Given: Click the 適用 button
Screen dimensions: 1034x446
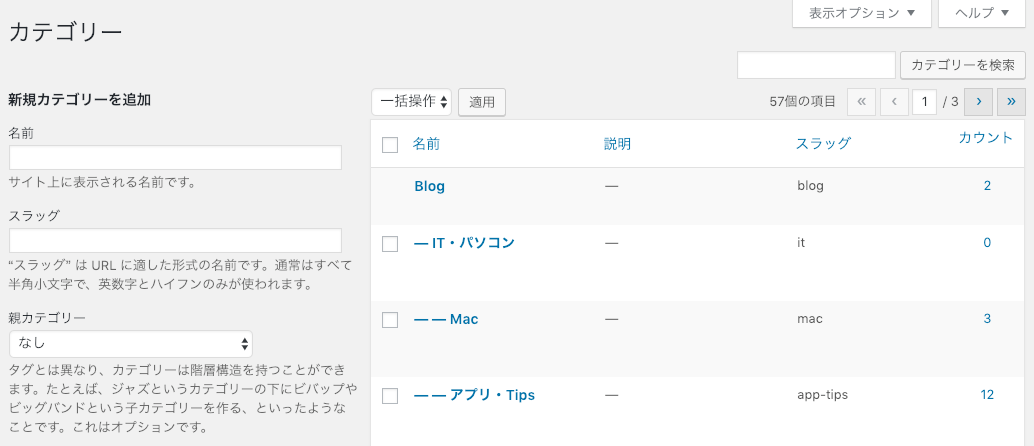Looking at the screenshot, I should 482,102.
